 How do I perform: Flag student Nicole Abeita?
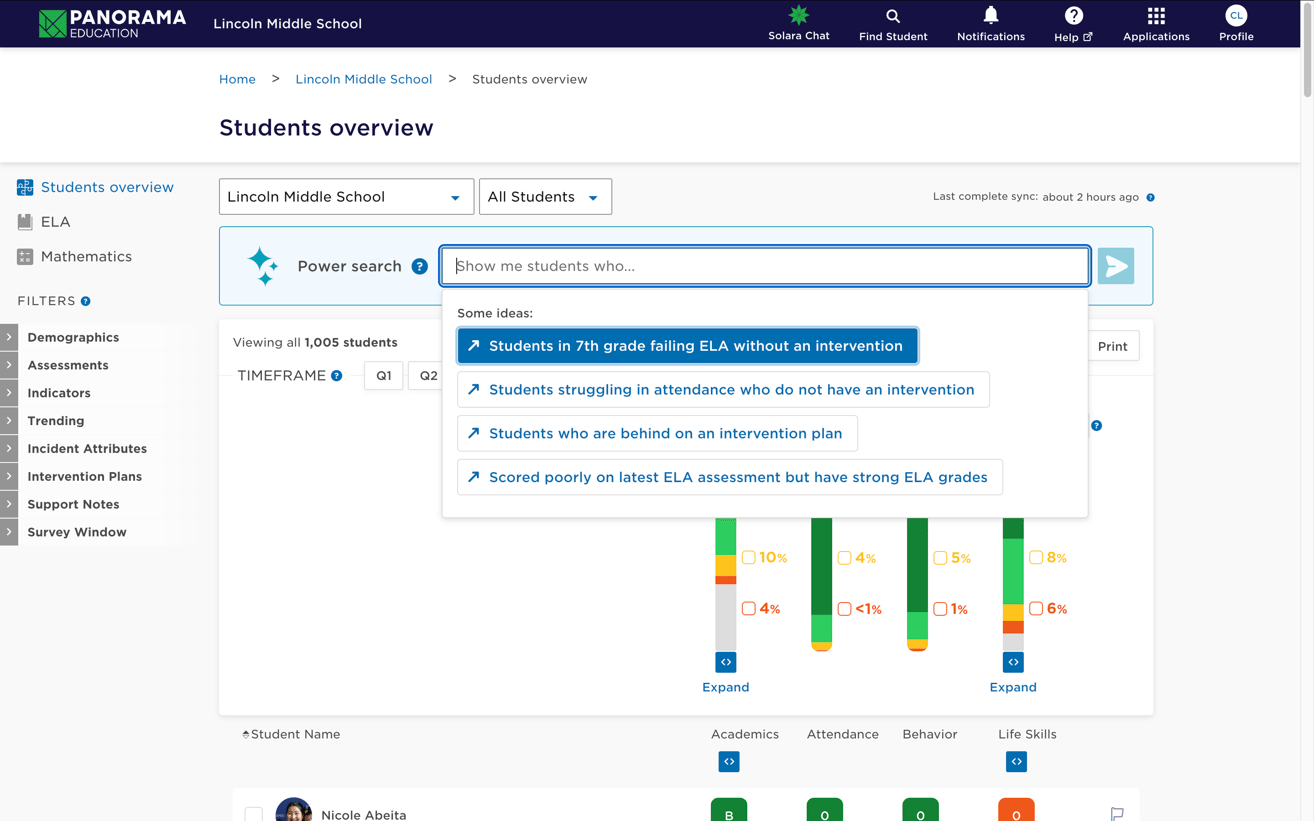coord(1117,814)
